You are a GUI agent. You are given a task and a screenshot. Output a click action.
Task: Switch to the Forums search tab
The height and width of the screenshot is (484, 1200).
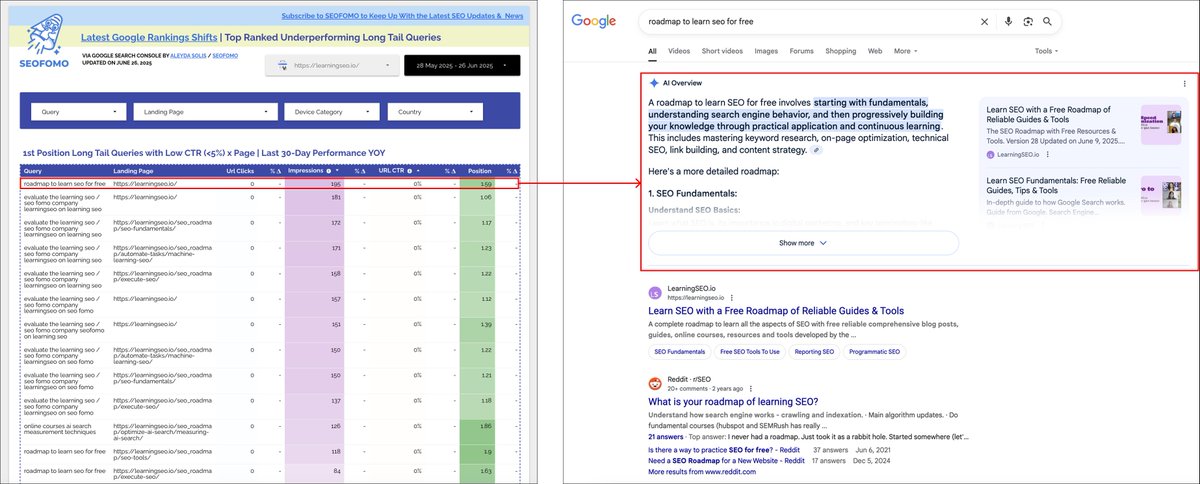click(802, 51)
